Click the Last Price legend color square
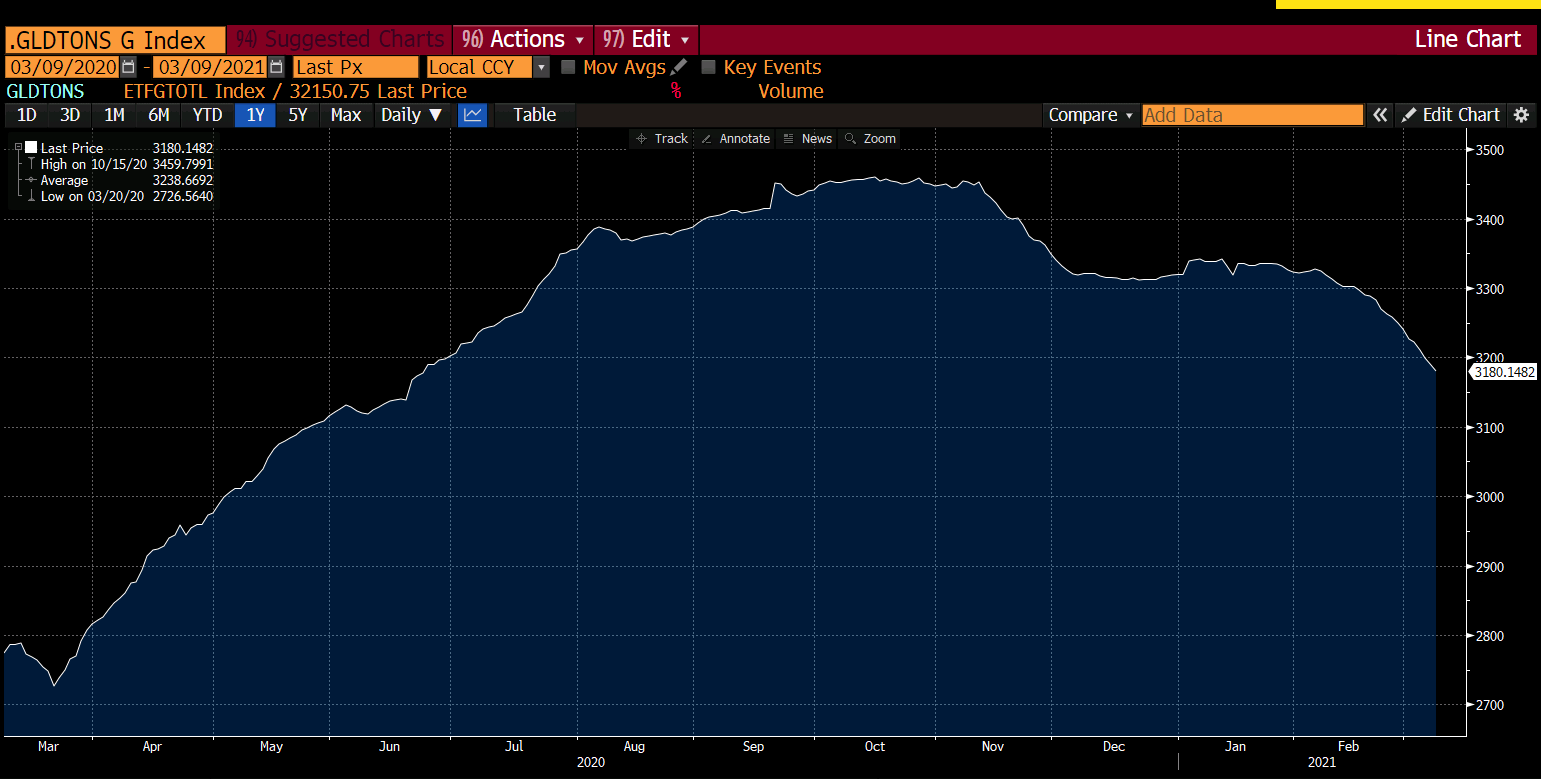Viewport: 1541px width, 779px height. pos(31,148)
